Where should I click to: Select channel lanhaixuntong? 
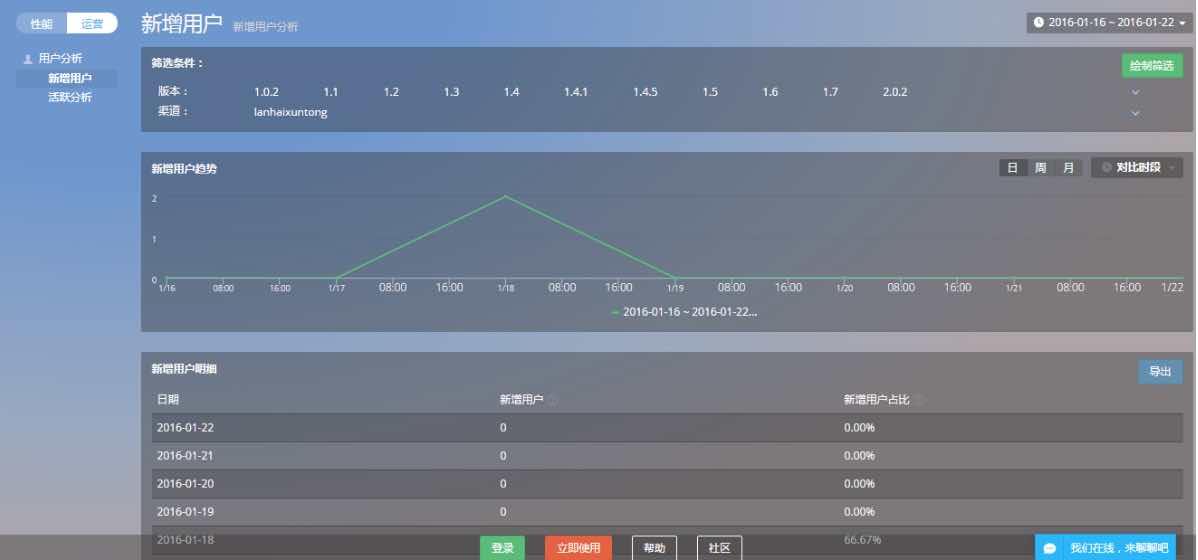tap(290, 112)
